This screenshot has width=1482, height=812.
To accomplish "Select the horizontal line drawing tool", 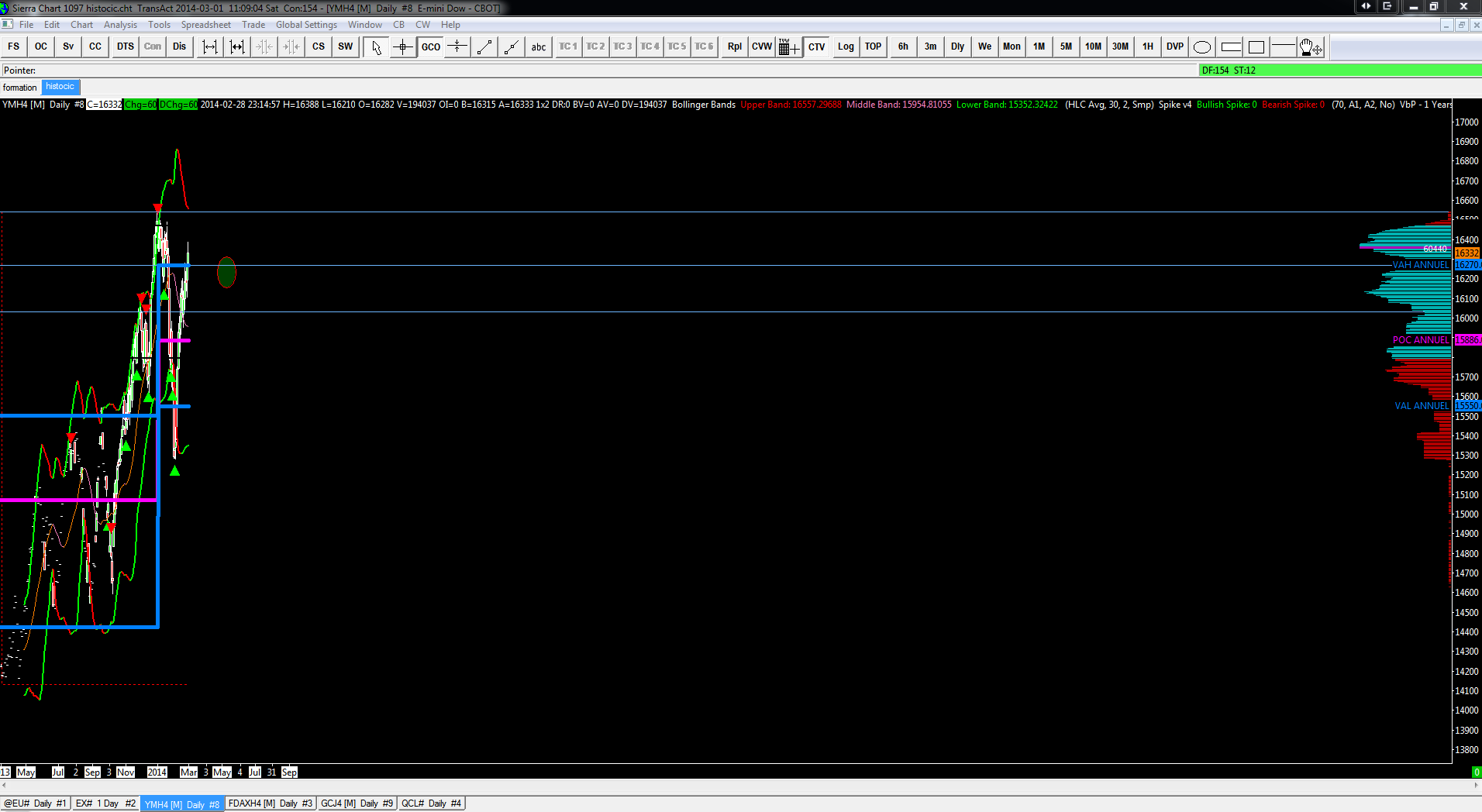I will [1284, 46].
